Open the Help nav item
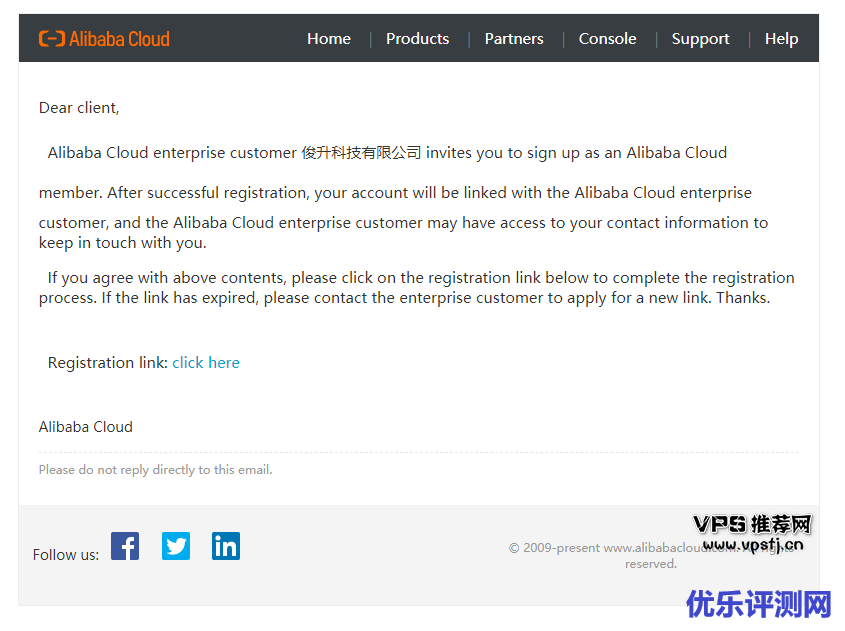Viewport: 845px width, 631px height. (x=781, y=39)
